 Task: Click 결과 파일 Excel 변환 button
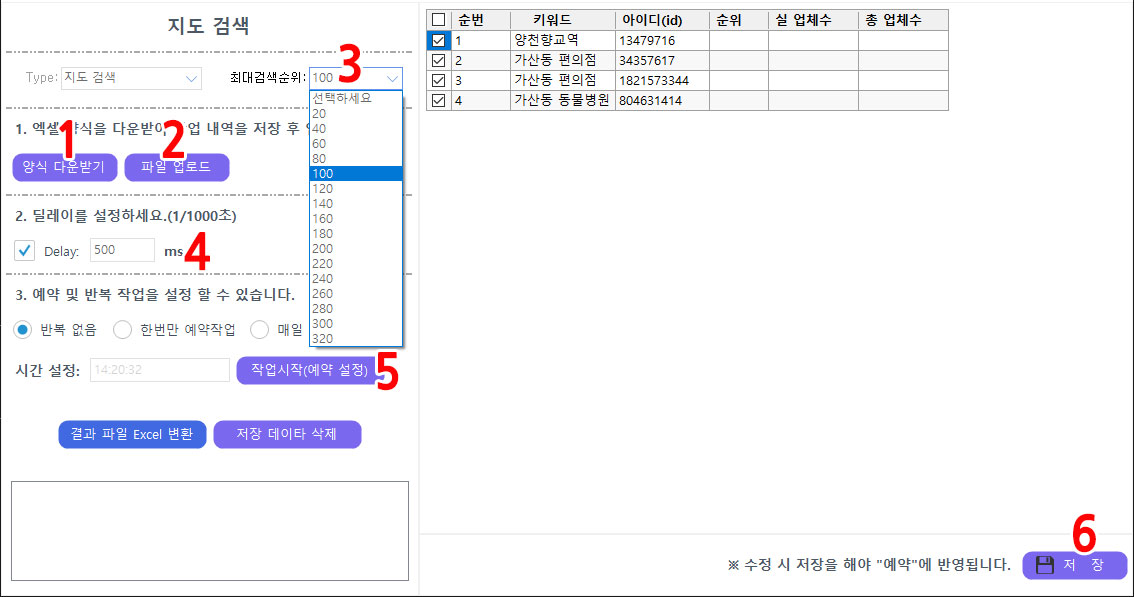tap(132, 434)
